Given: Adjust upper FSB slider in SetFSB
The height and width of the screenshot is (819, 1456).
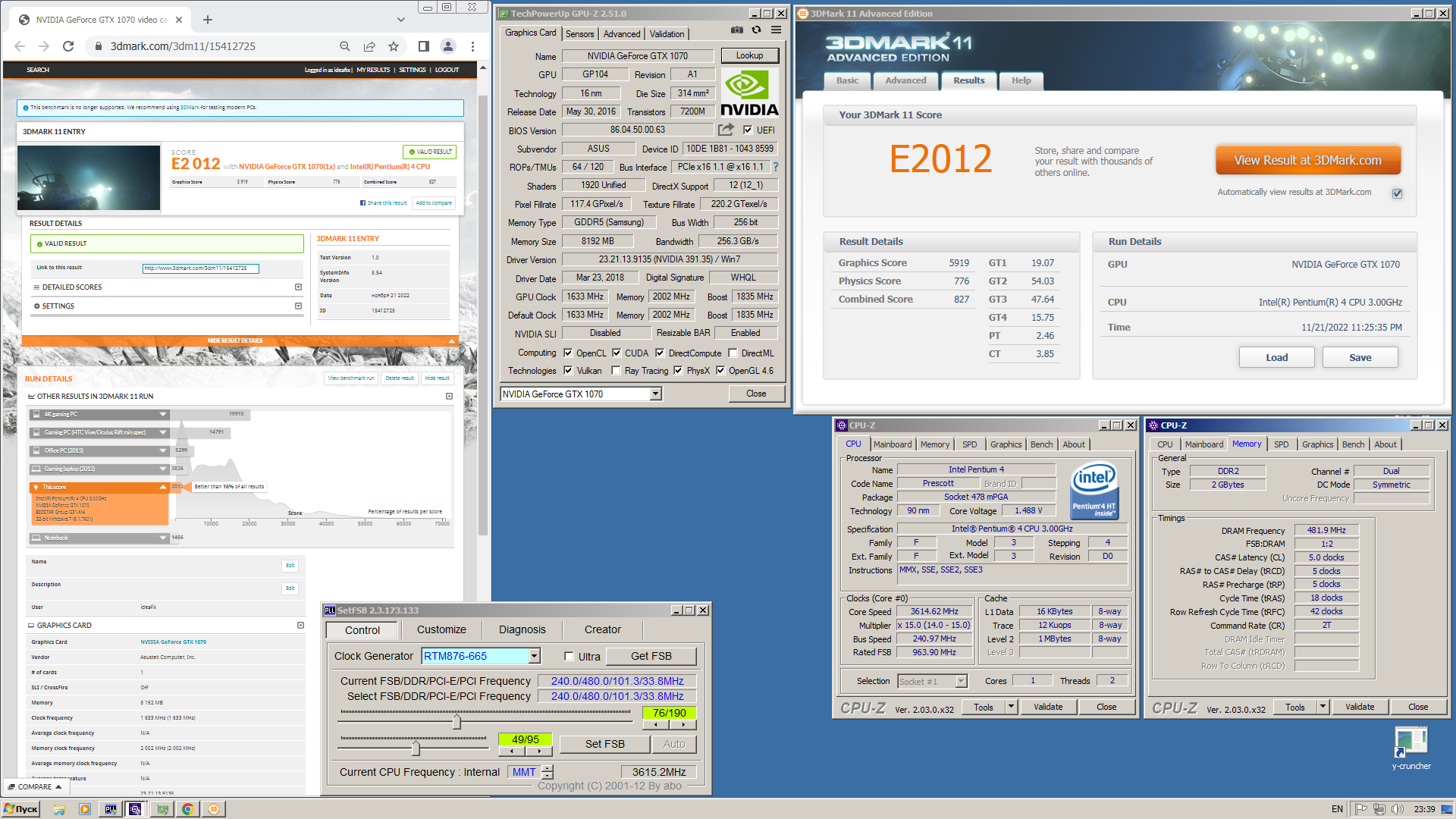Looking at the screenshot, I should [457, 721].
